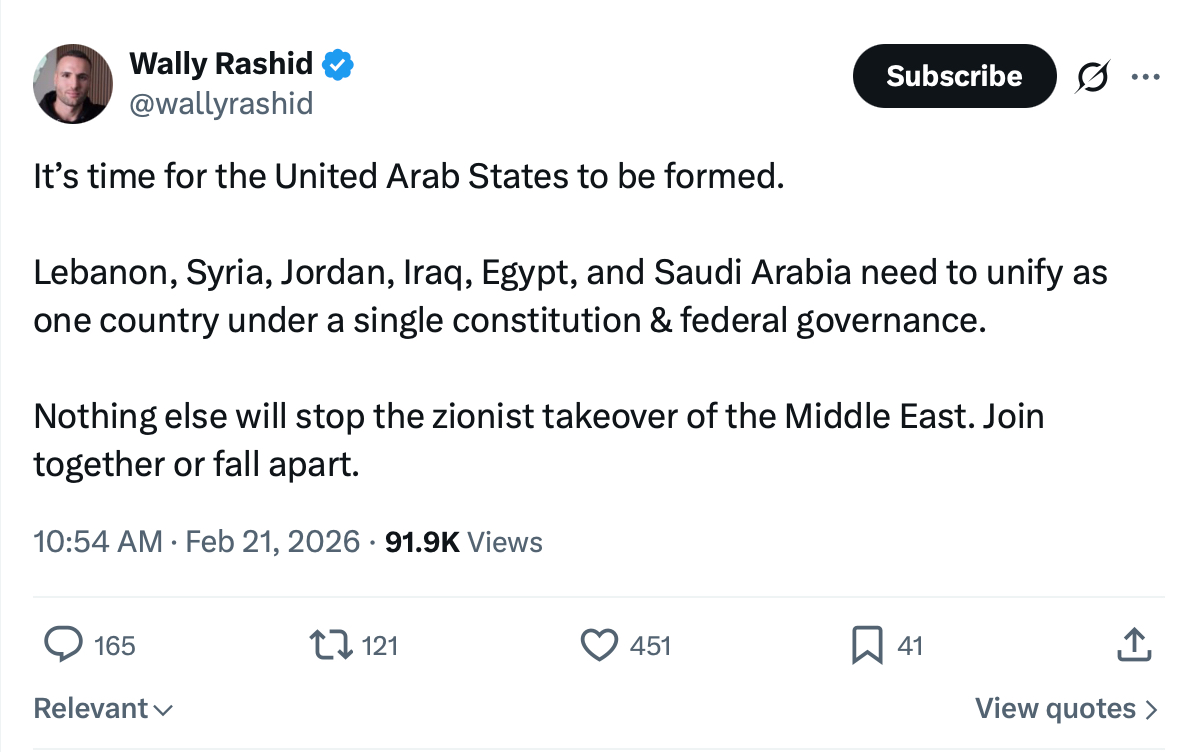1196x752 pixels.
Task: Like the post with heart icon
Action: [599, 645]
